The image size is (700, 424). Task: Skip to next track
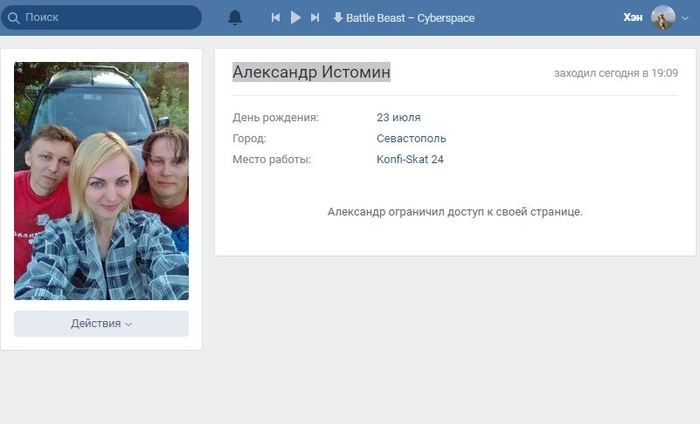(x=315, y=17)
